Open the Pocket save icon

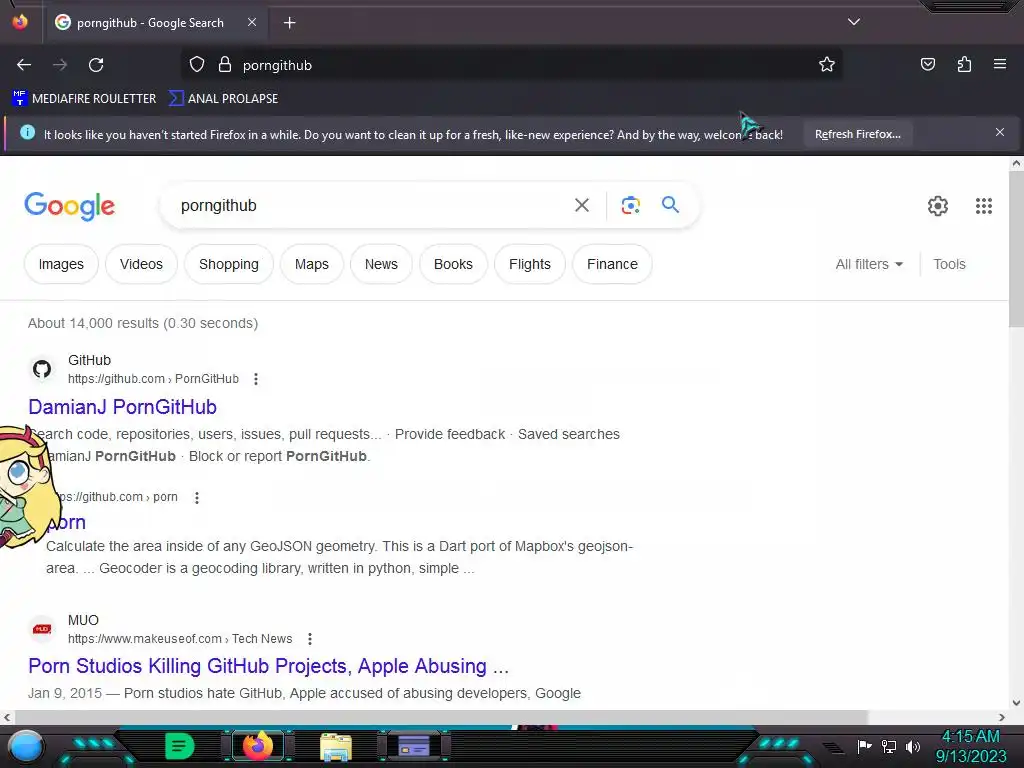point(928,64)
